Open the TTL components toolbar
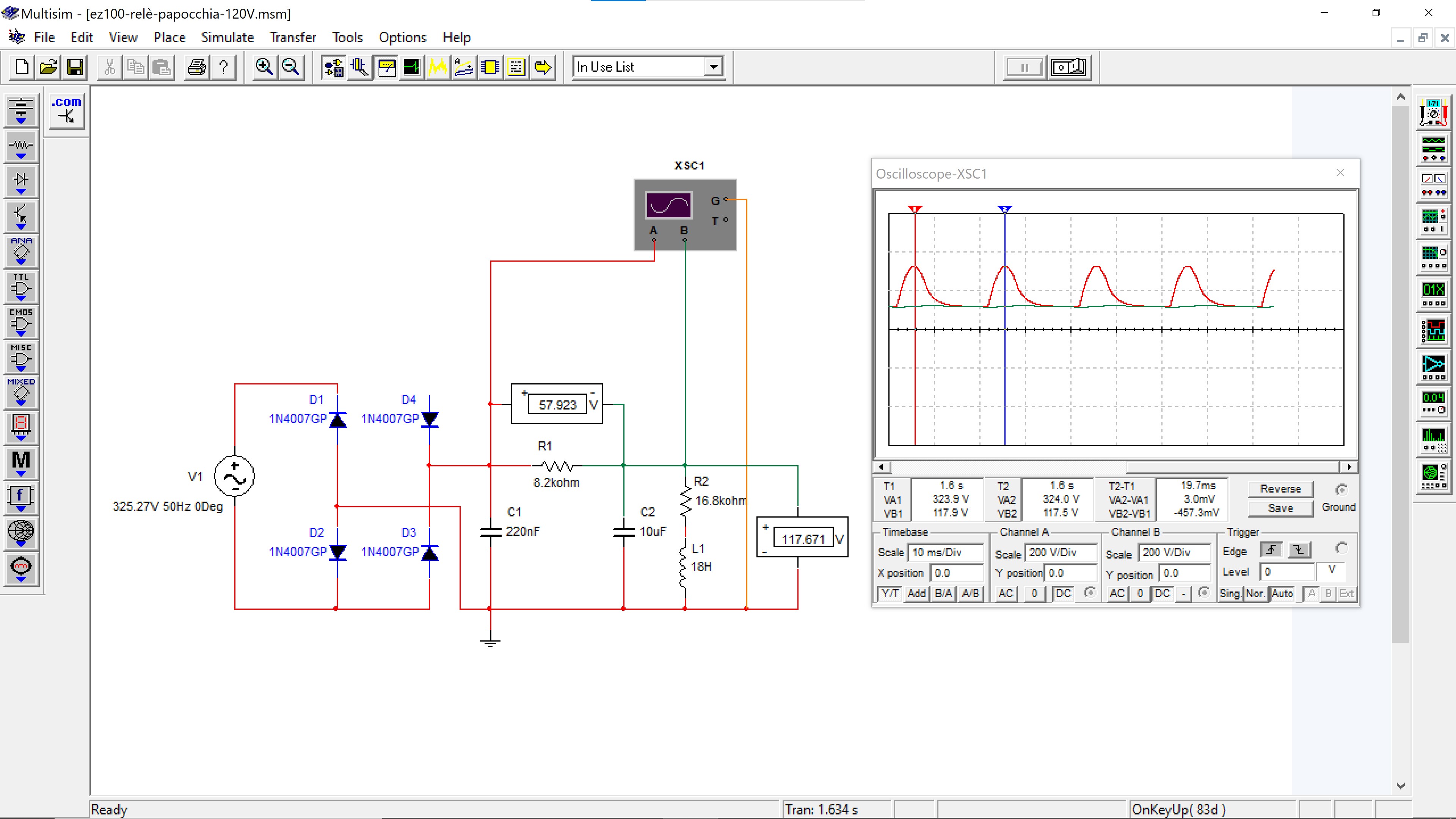1456x819 pixels. pos(21,287)
